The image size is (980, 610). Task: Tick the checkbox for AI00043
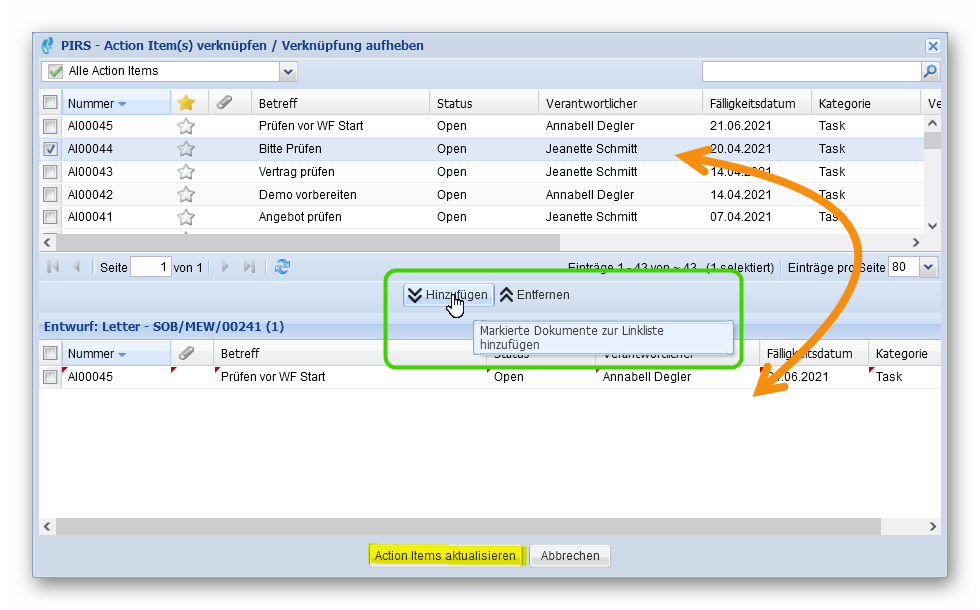pos(50,172)
